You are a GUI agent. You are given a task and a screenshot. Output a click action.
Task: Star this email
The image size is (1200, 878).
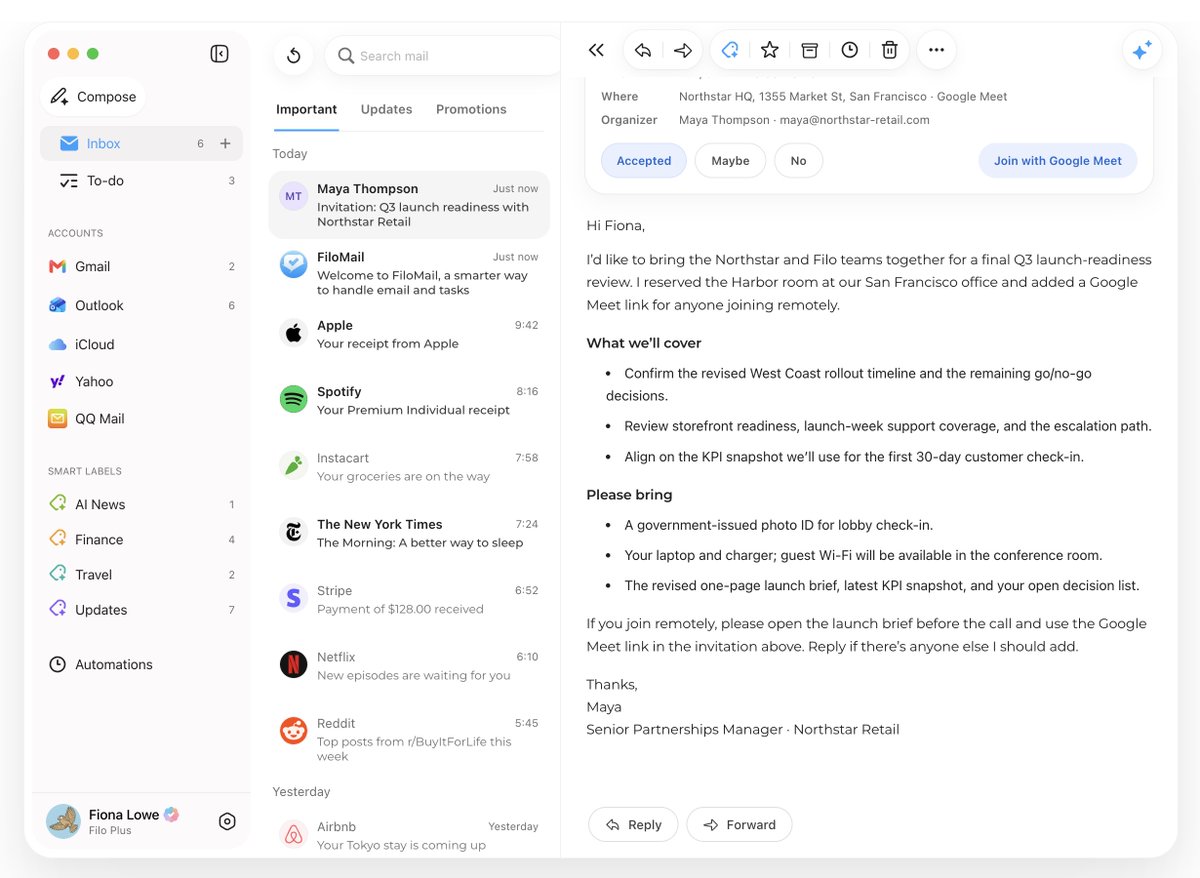[x=770, y=50]
